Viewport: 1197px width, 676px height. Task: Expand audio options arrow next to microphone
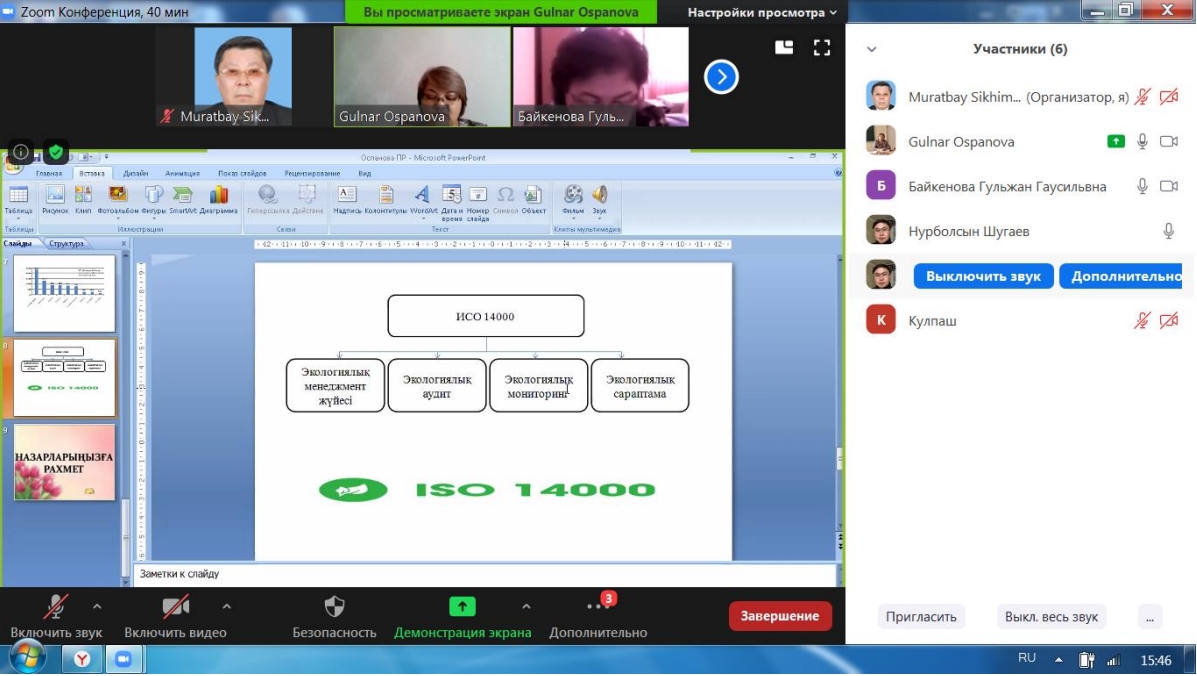click(x=97, y=606)
